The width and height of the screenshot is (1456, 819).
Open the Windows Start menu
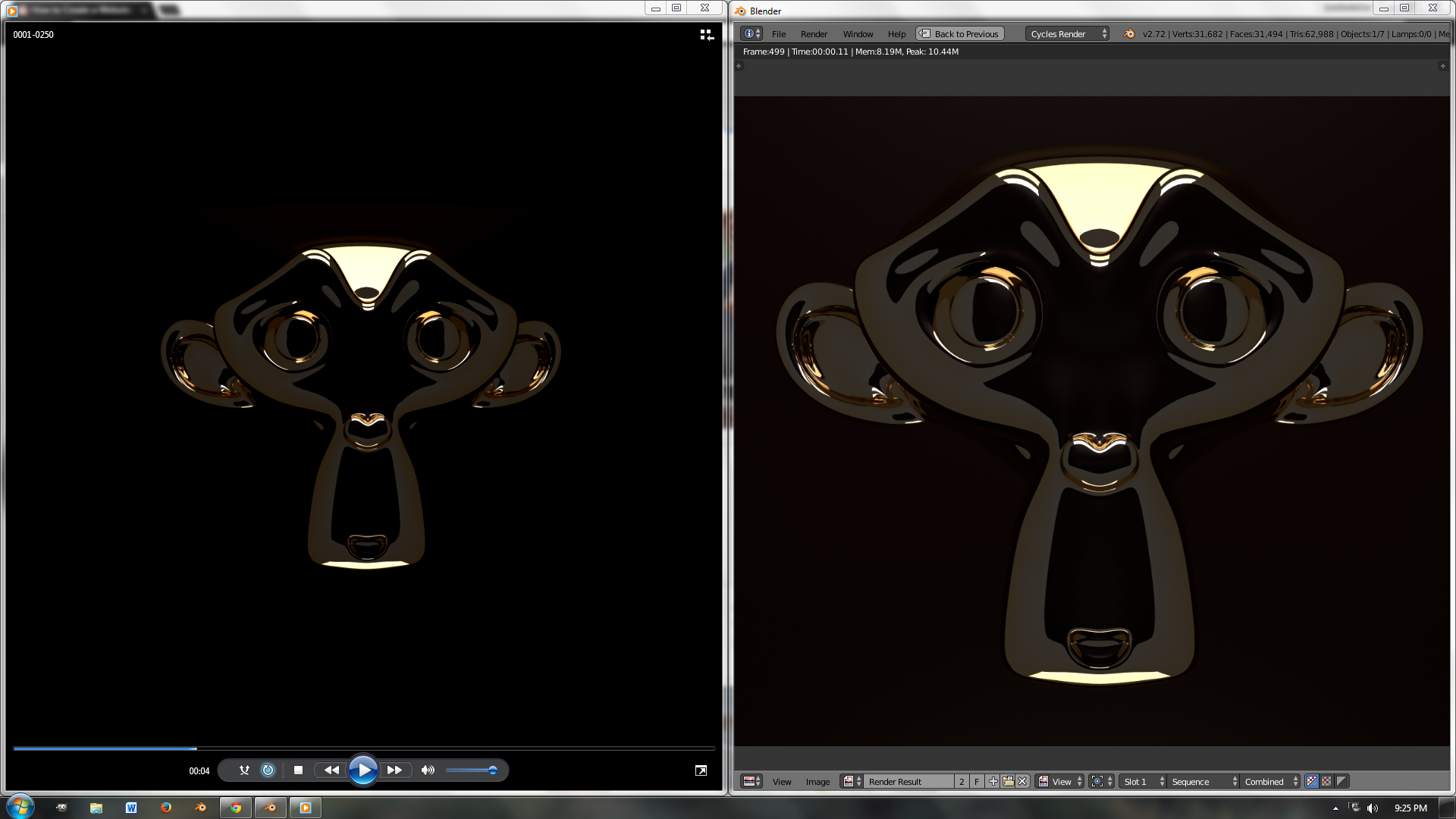pyautogui.click(x=20, y=807)
